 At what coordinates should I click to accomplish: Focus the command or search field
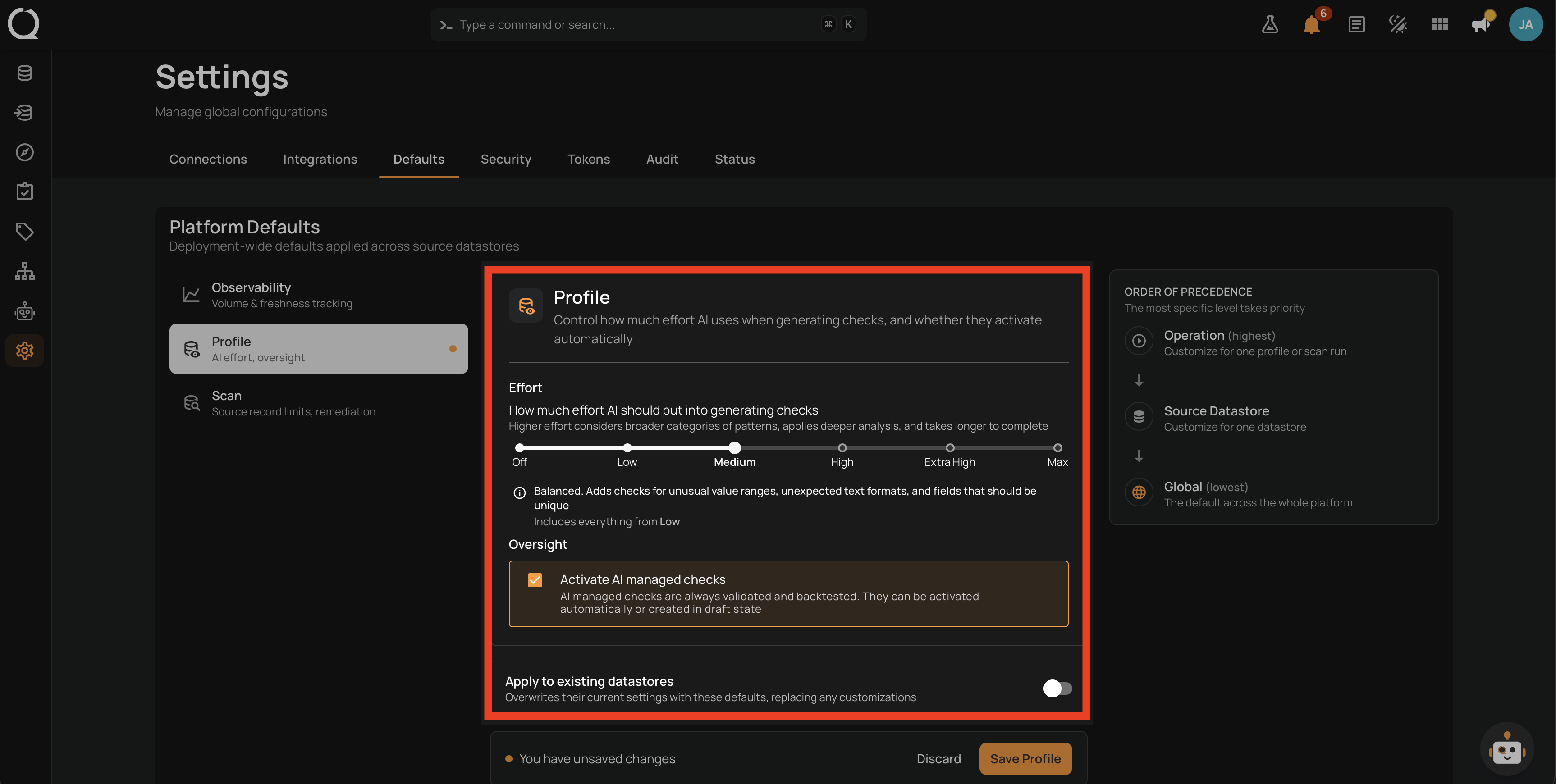649,24
